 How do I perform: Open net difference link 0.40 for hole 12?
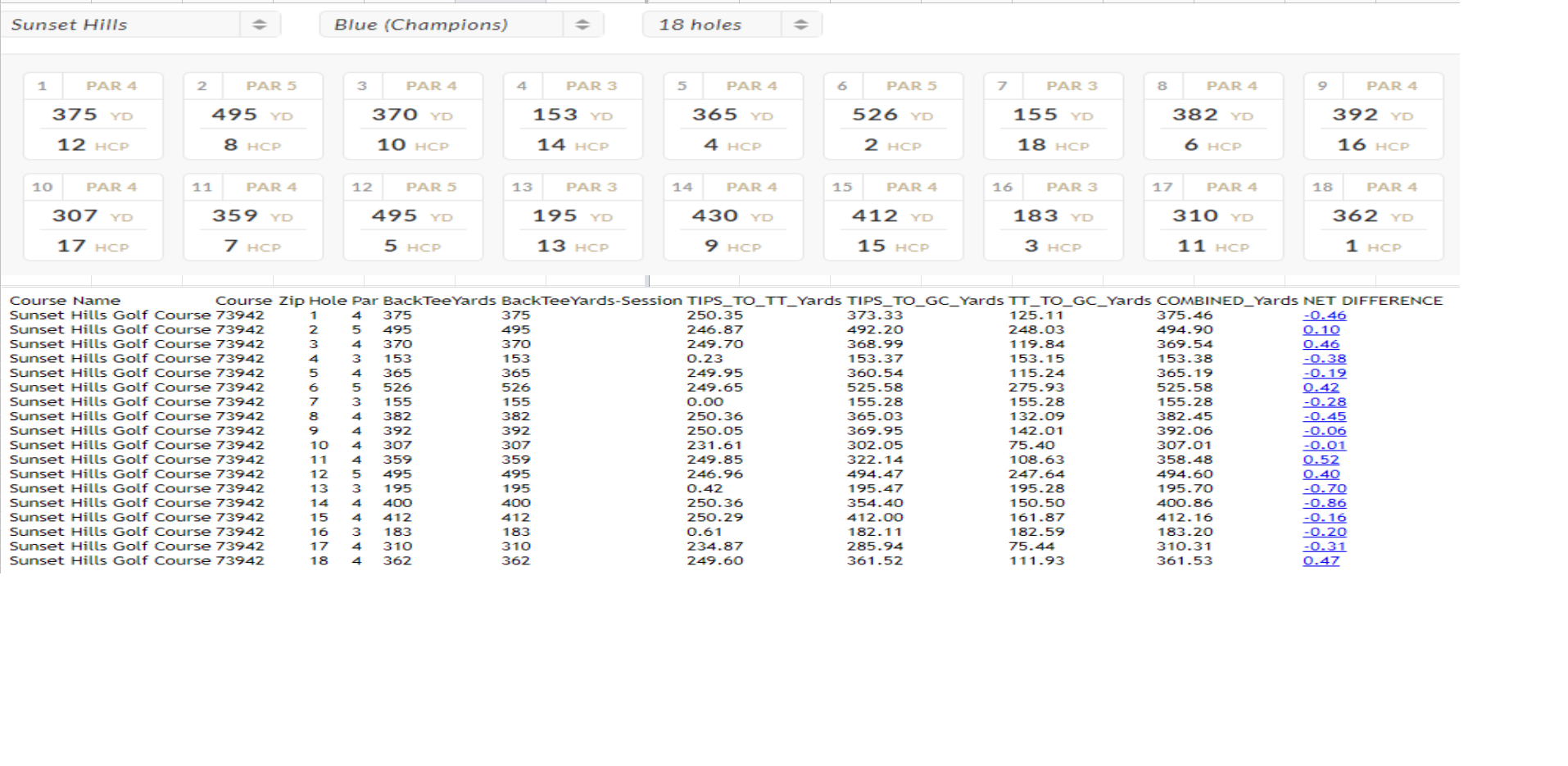point(1321,474)
